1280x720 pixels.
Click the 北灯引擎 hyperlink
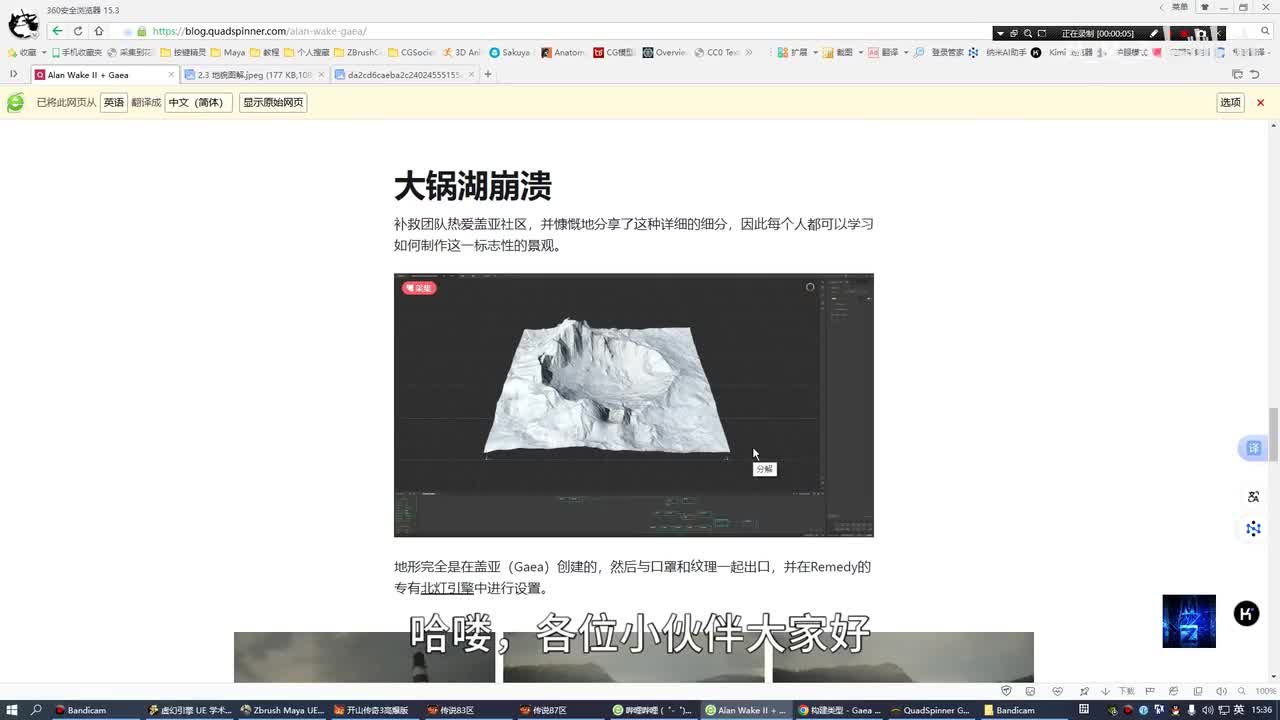[x=447, y=588]
